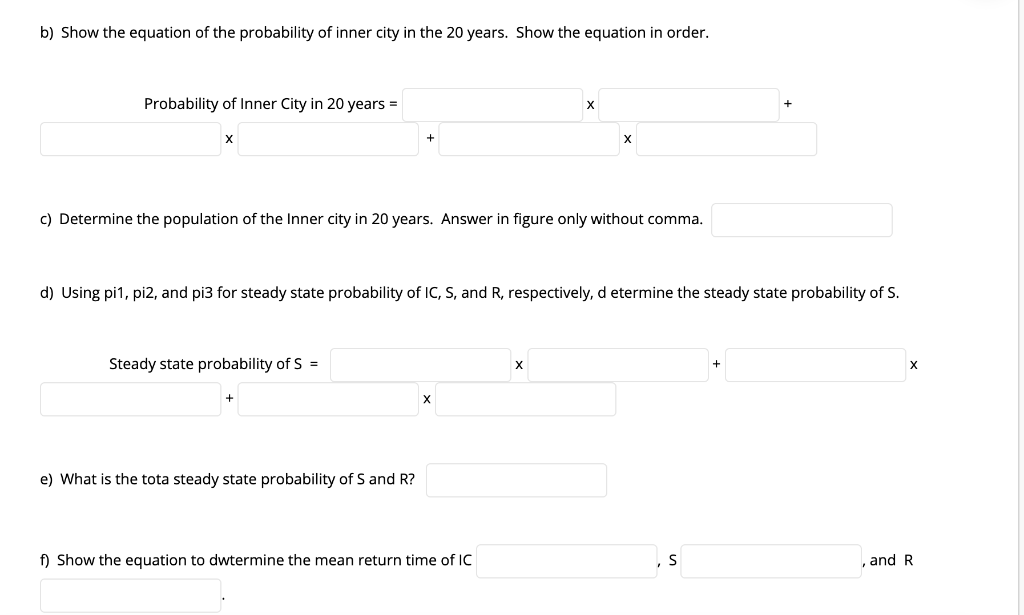Viewport: 1024px width, 615px height.
Task: Click the box after + in part d top row
Action: [x=816, y=364]
